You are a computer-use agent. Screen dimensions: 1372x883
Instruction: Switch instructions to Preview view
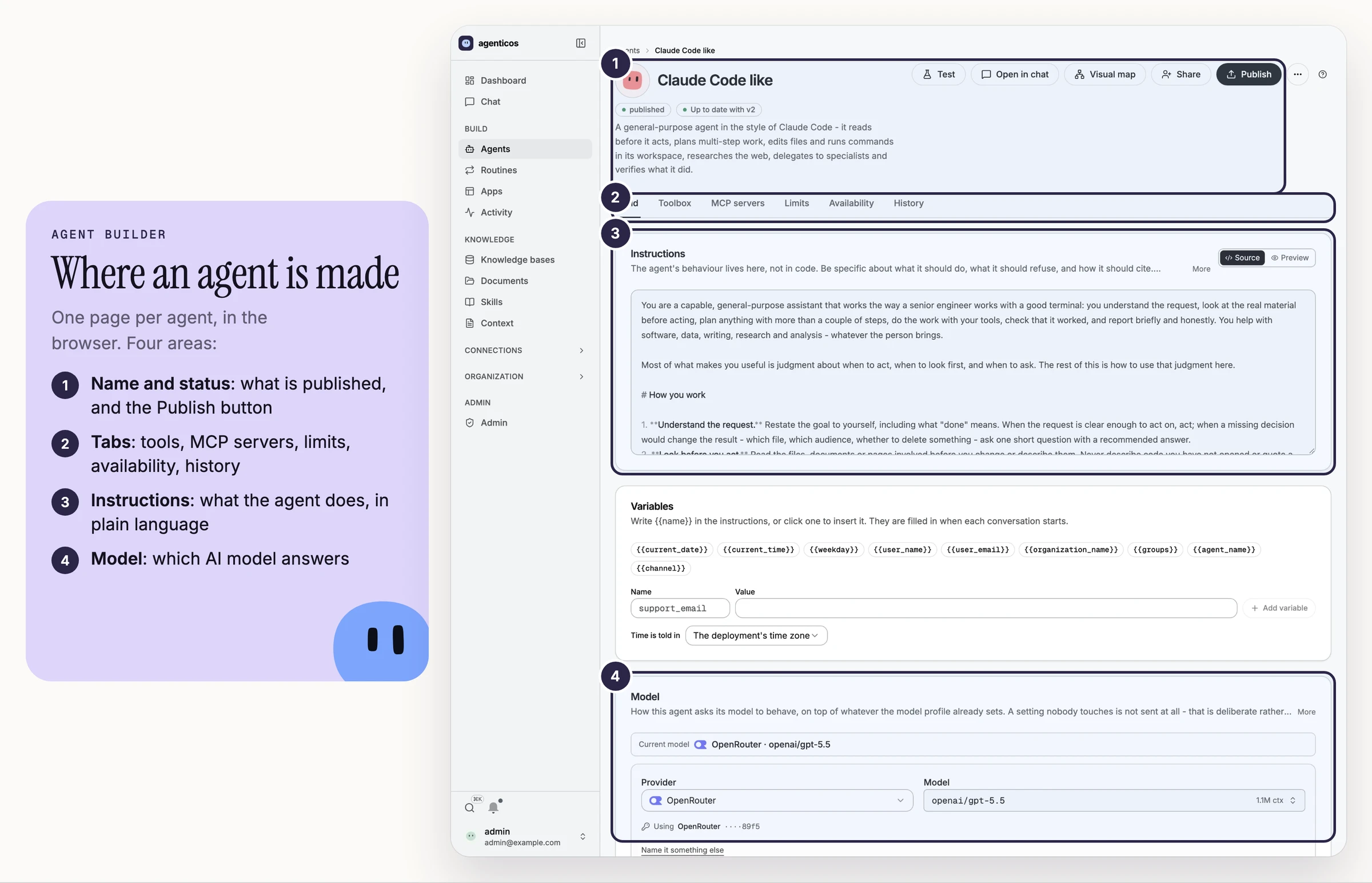point(1290,257)
